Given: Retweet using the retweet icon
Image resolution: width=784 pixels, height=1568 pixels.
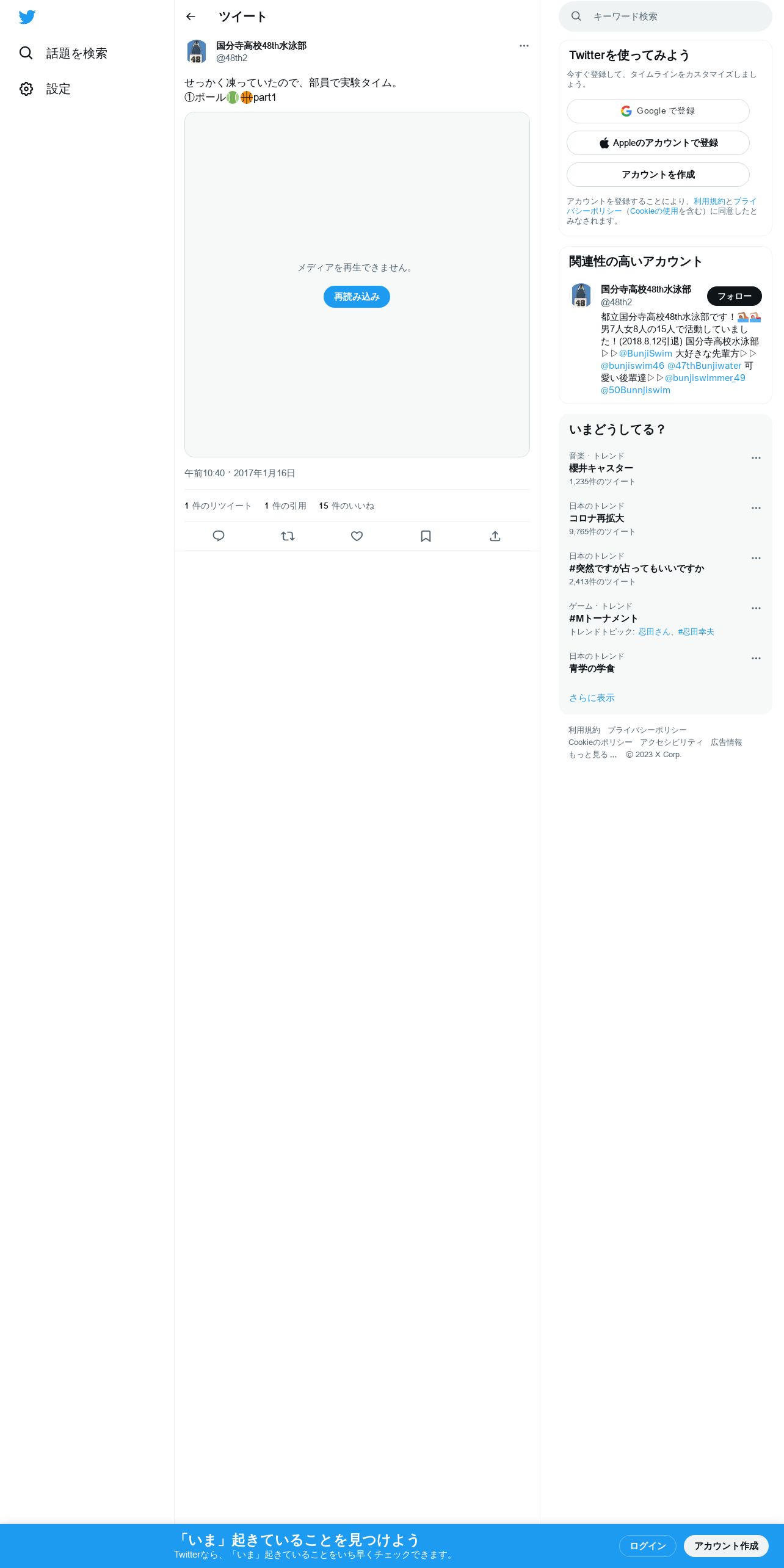Looking at the screenshot, I should coord(288,536).
